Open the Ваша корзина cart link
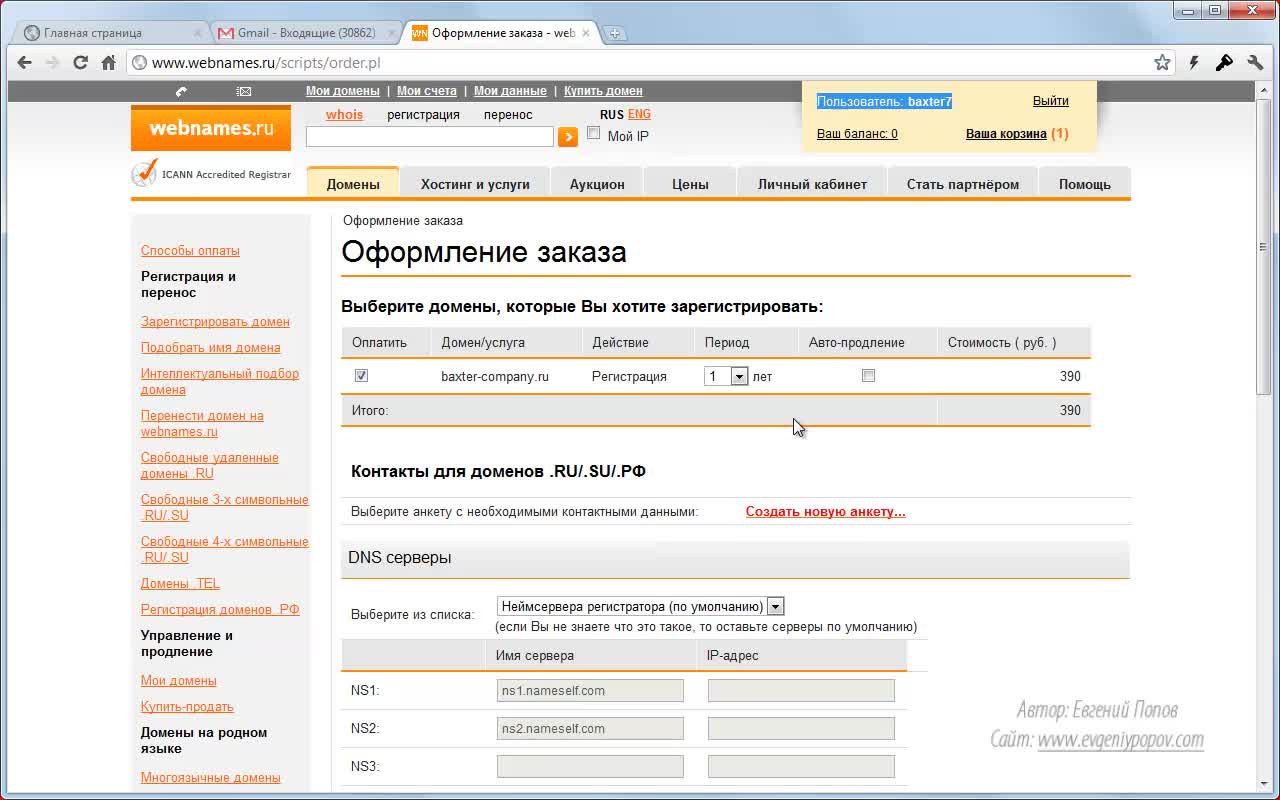The height and width of the screenshot is (800, 1280). [1006, 134]
